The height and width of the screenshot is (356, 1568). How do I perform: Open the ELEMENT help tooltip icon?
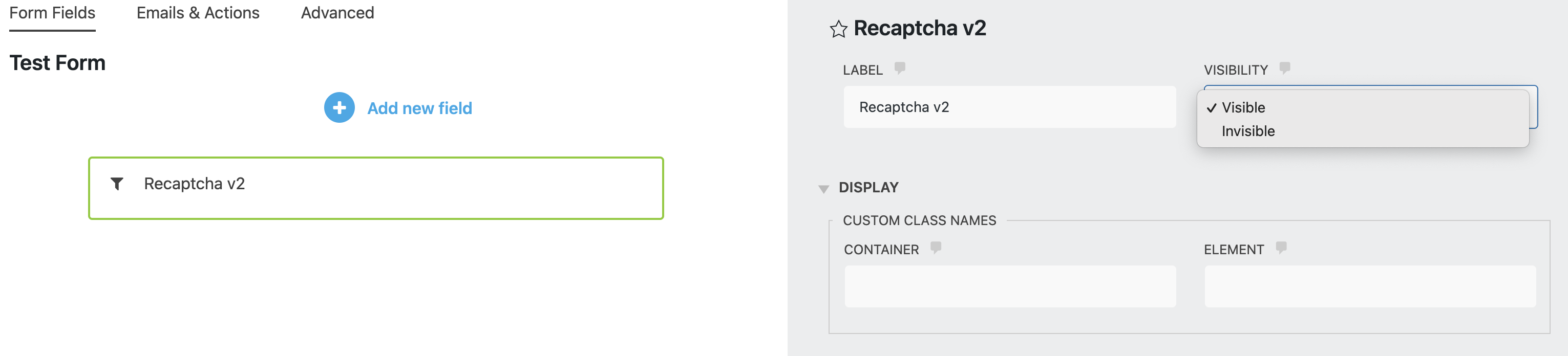[1281, 248]
